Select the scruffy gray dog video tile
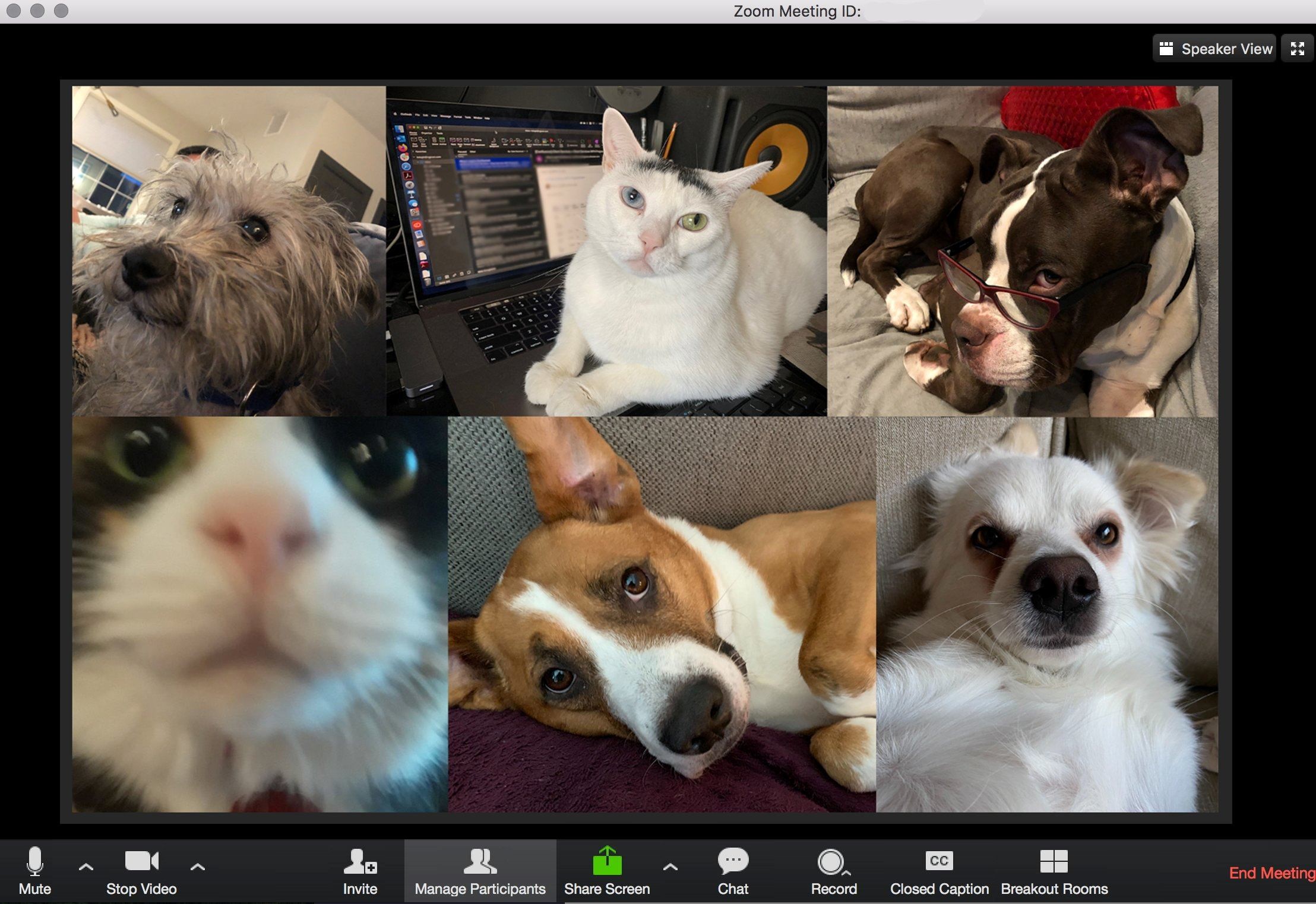Image resolution: width=1316 pixels, height=904 pixels. click(x=229, y=251)
